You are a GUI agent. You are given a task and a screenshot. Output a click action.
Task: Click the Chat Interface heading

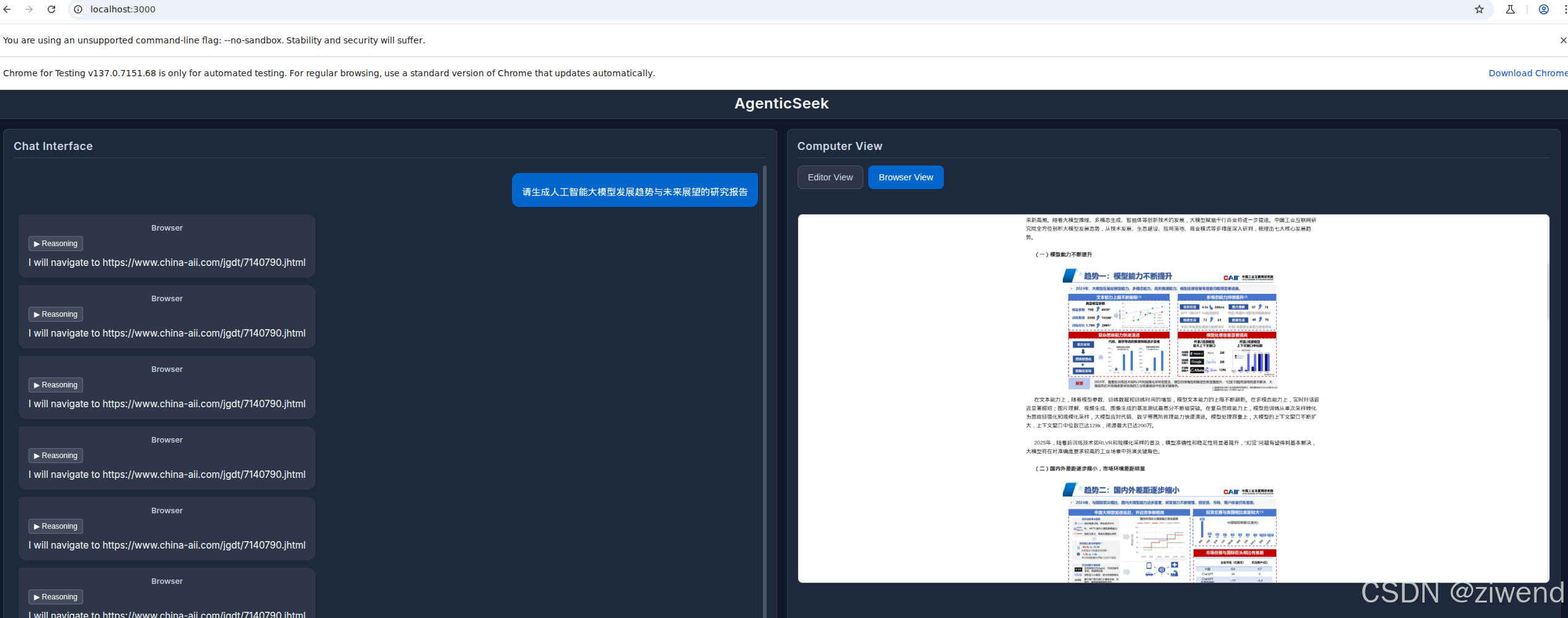tap(53, 146)
